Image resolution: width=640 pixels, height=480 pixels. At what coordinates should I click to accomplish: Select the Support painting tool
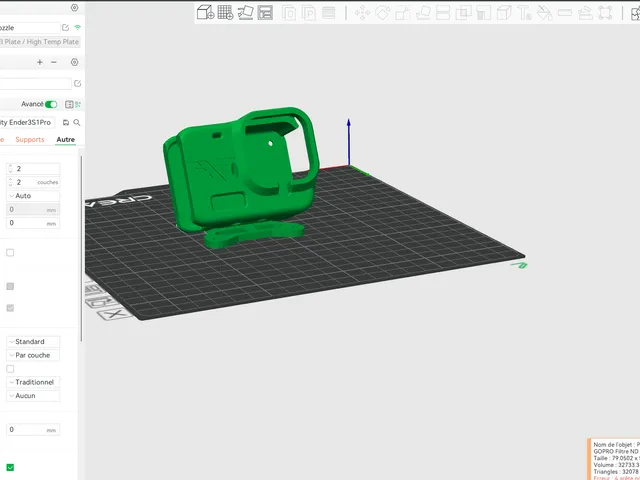[x=484, y=13]
